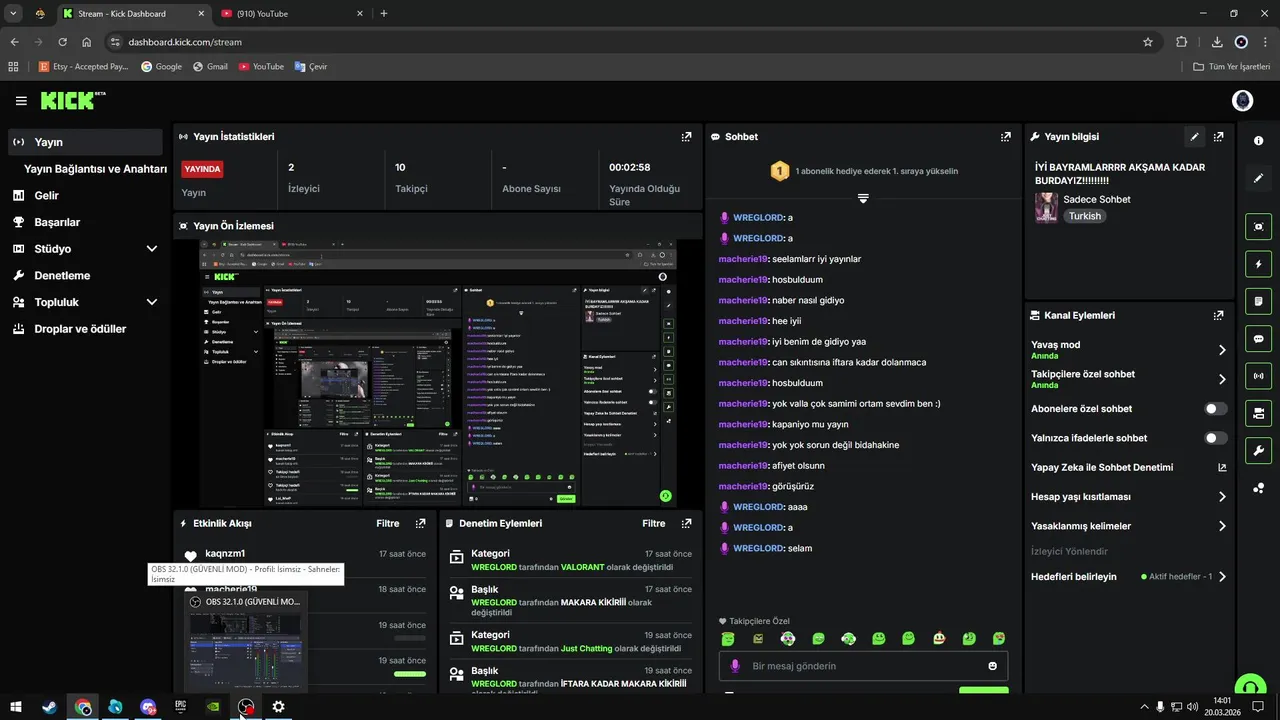Click the OBS window preview thumbnail
The width and height of the screenshot is (1280, 720).
coord(245,650)
